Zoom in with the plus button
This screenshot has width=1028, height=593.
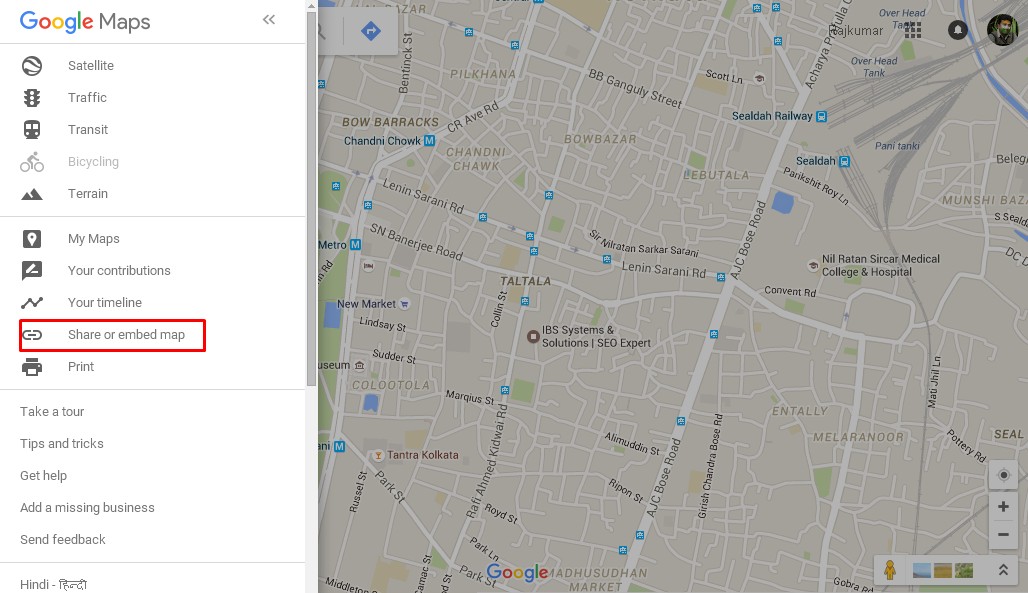click(1003, 506)
